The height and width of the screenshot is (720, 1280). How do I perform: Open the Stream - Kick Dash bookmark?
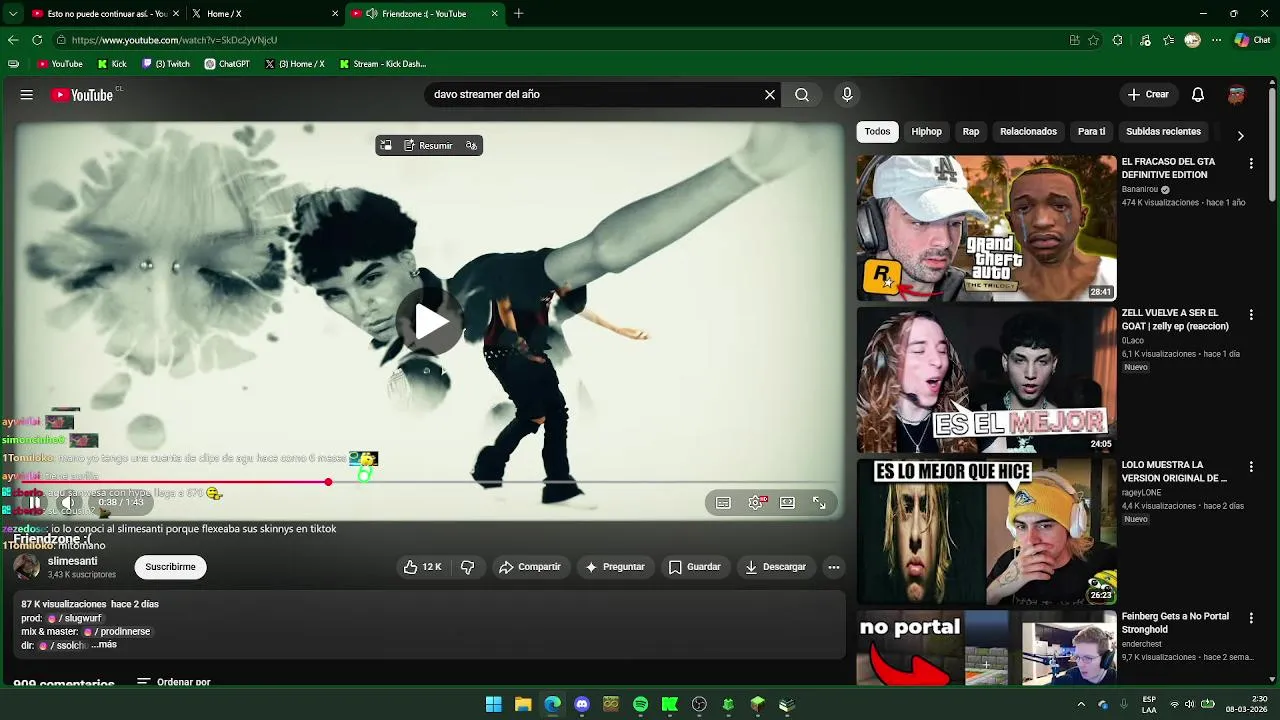[383, 64]
